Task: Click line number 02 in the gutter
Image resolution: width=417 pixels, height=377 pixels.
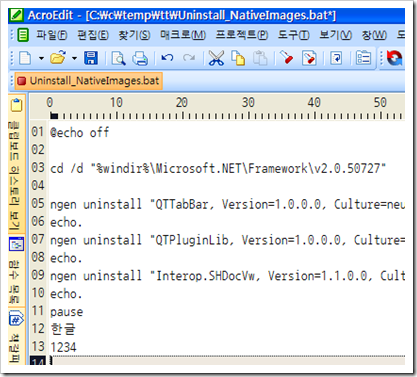Action: (38, 150)
